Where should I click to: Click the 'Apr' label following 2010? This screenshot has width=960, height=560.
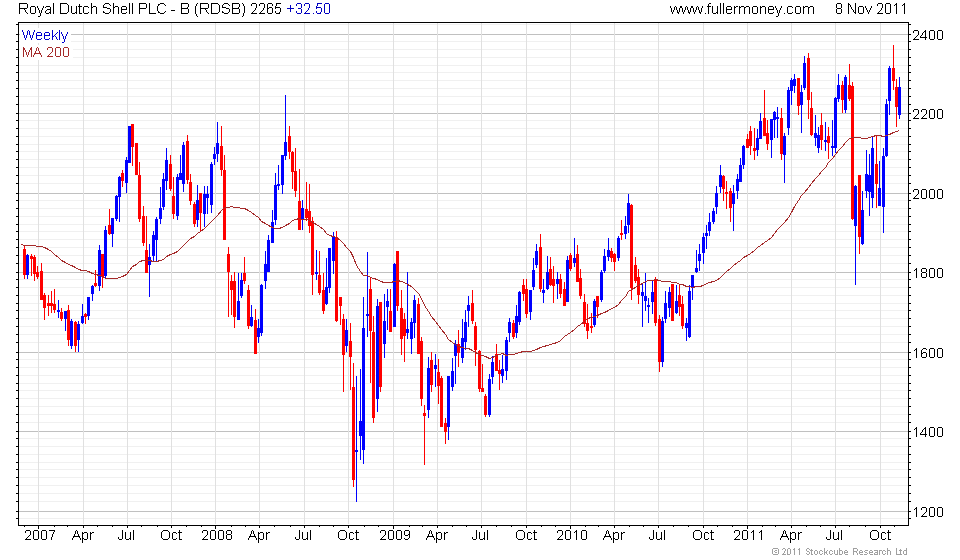pyautogui.click(x=613, y=536)
